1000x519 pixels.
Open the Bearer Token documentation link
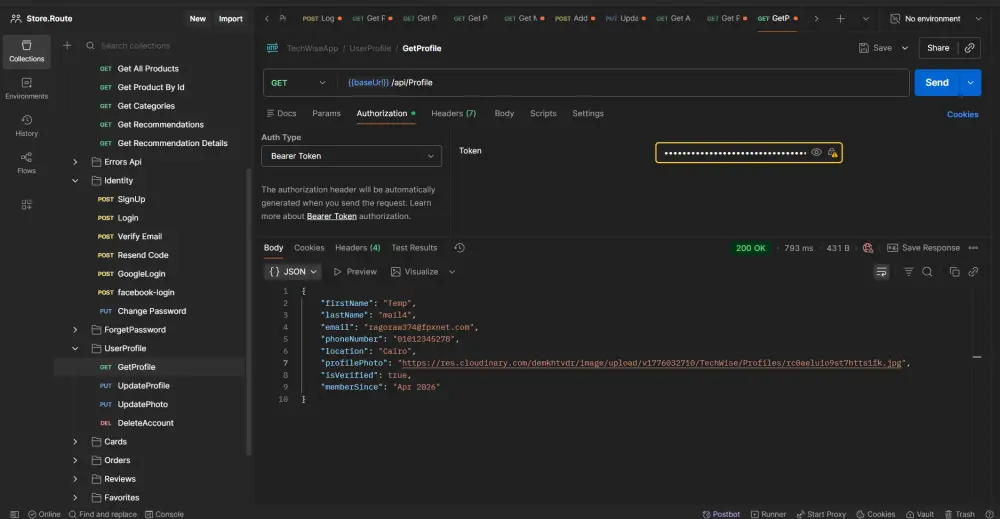332,216
